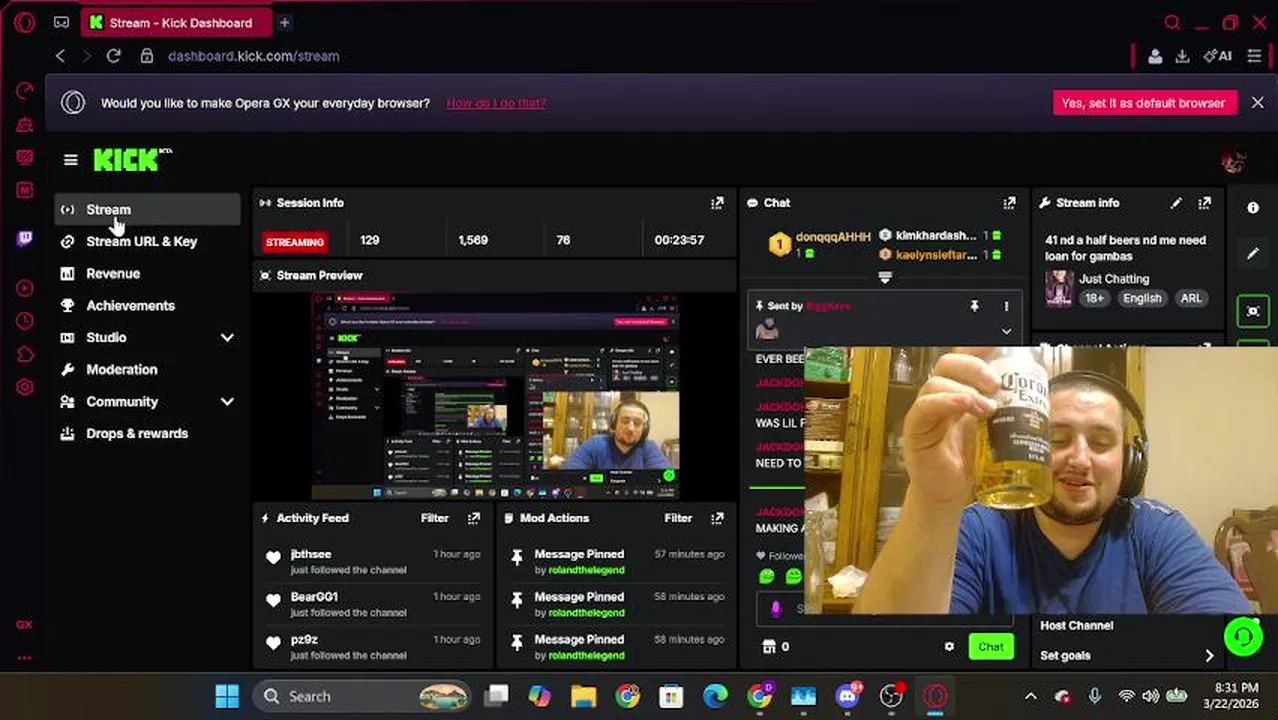Screen dimensions: 1278x720
Task: Send message with green Chat button
Action: [990, 647]
